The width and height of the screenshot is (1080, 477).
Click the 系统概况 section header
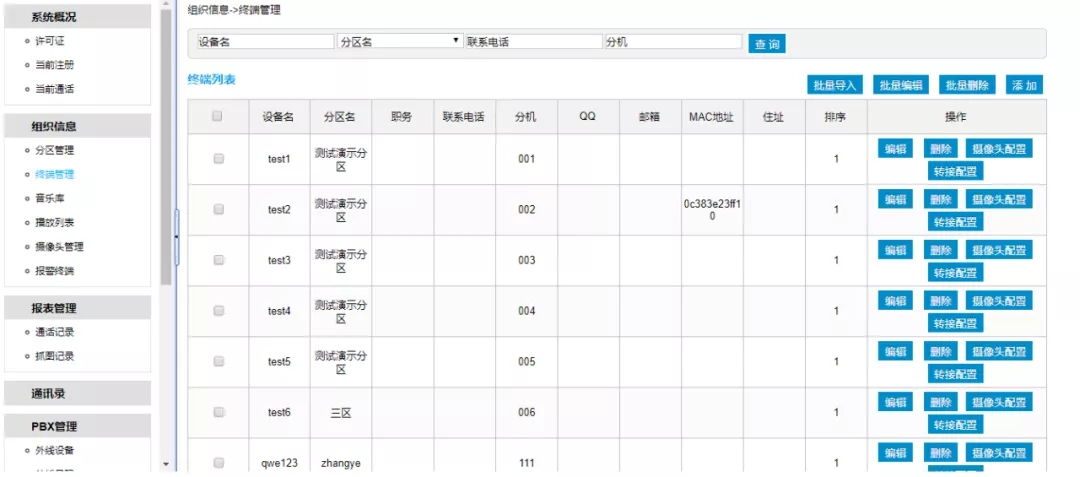(77, 17)
